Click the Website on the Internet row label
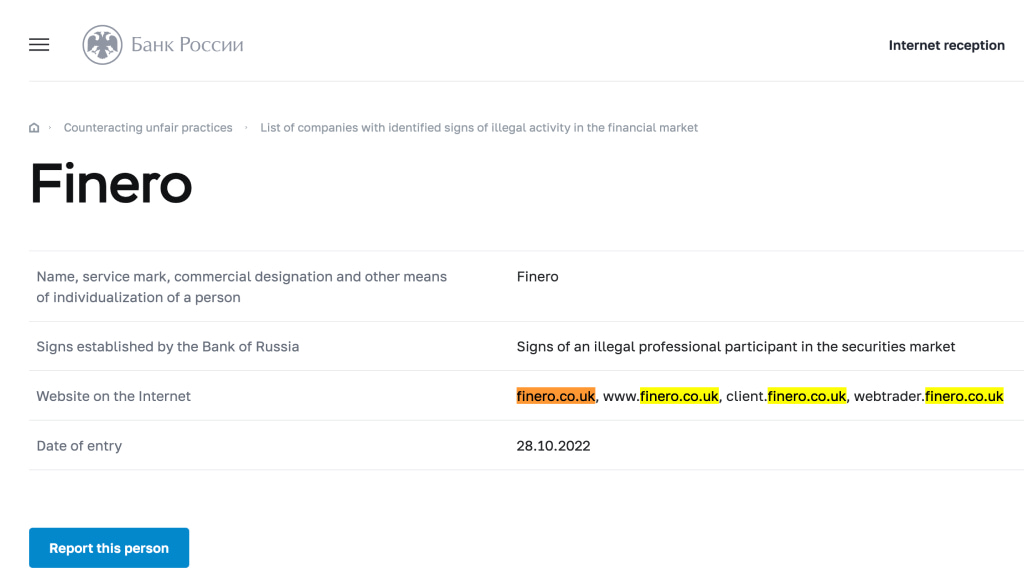Viewport: 1024px width, 572px height. coord(114,396)
